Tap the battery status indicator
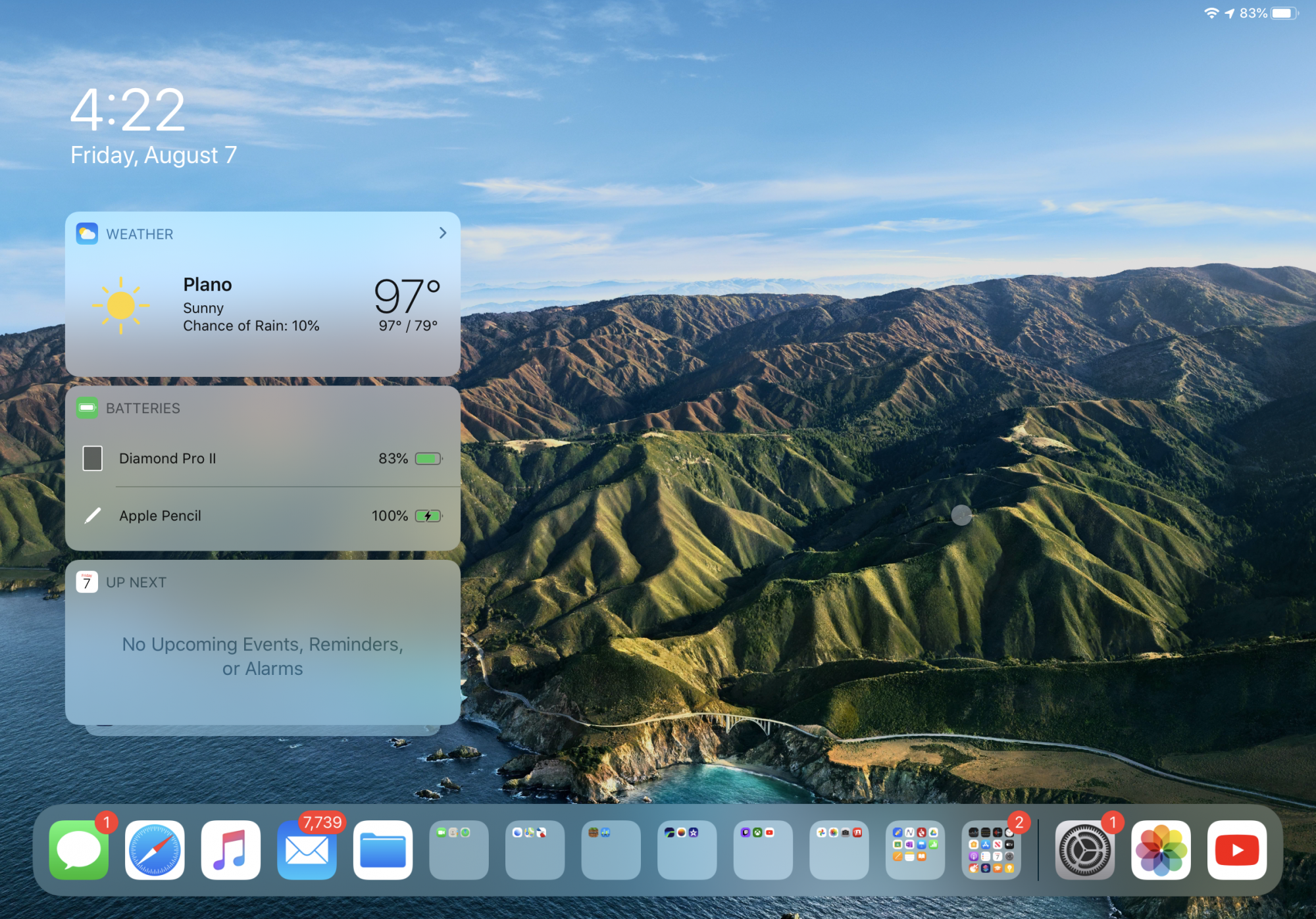 pyautogui.click(x=1283, y=13)
